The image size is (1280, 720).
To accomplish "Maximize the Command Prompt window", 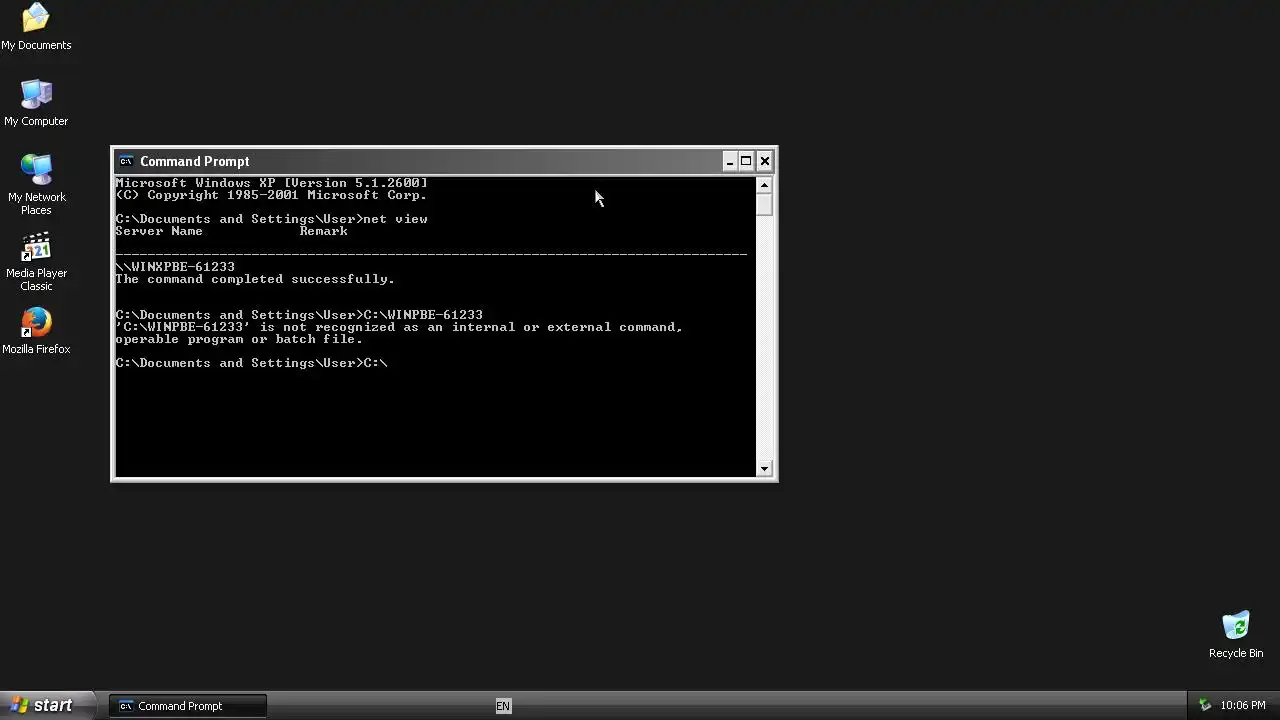I will 746,161.
